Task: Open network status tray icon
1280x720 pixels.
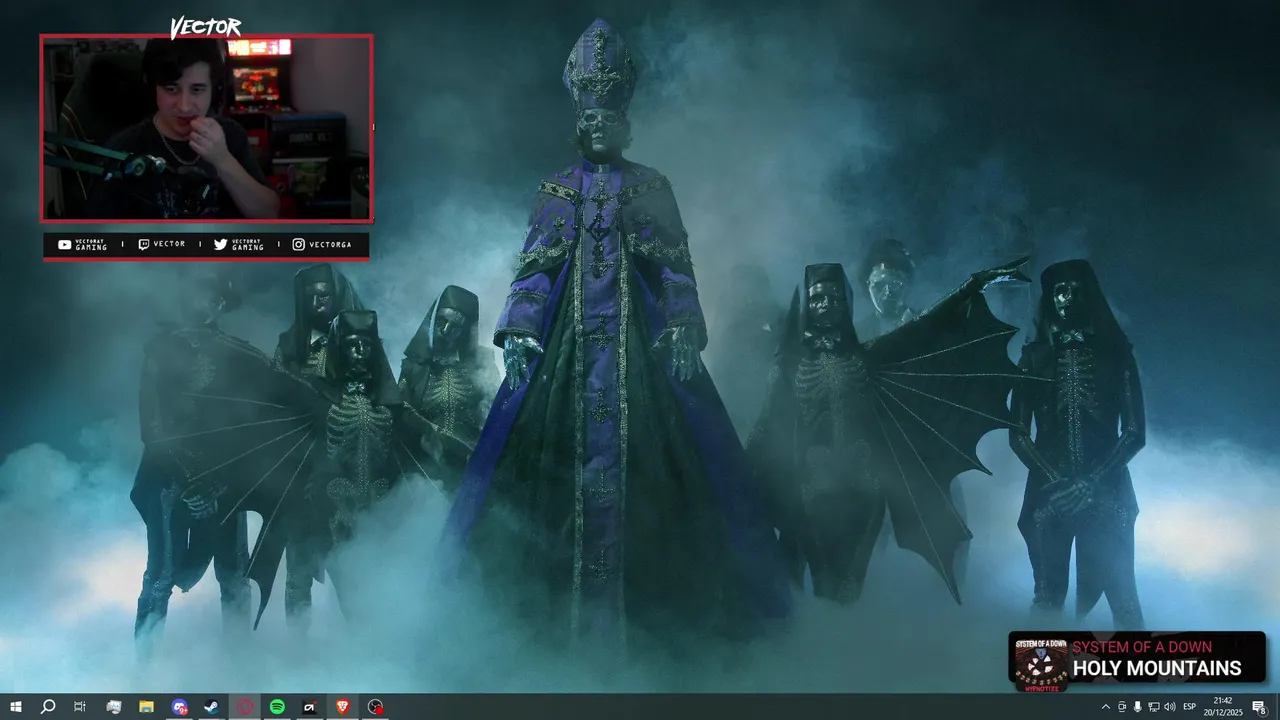Action: point(1154,707)
